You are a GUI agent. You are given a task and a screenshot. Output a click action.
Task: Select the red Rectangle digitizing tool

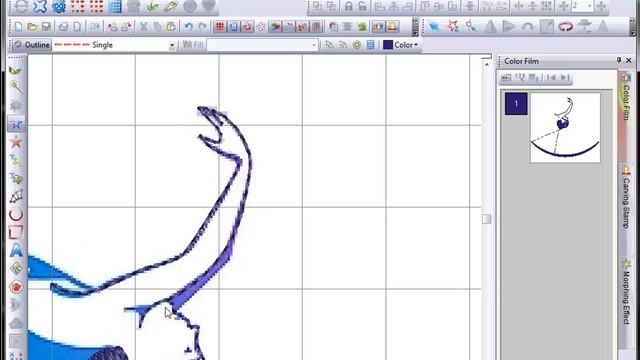coord(16,233)
